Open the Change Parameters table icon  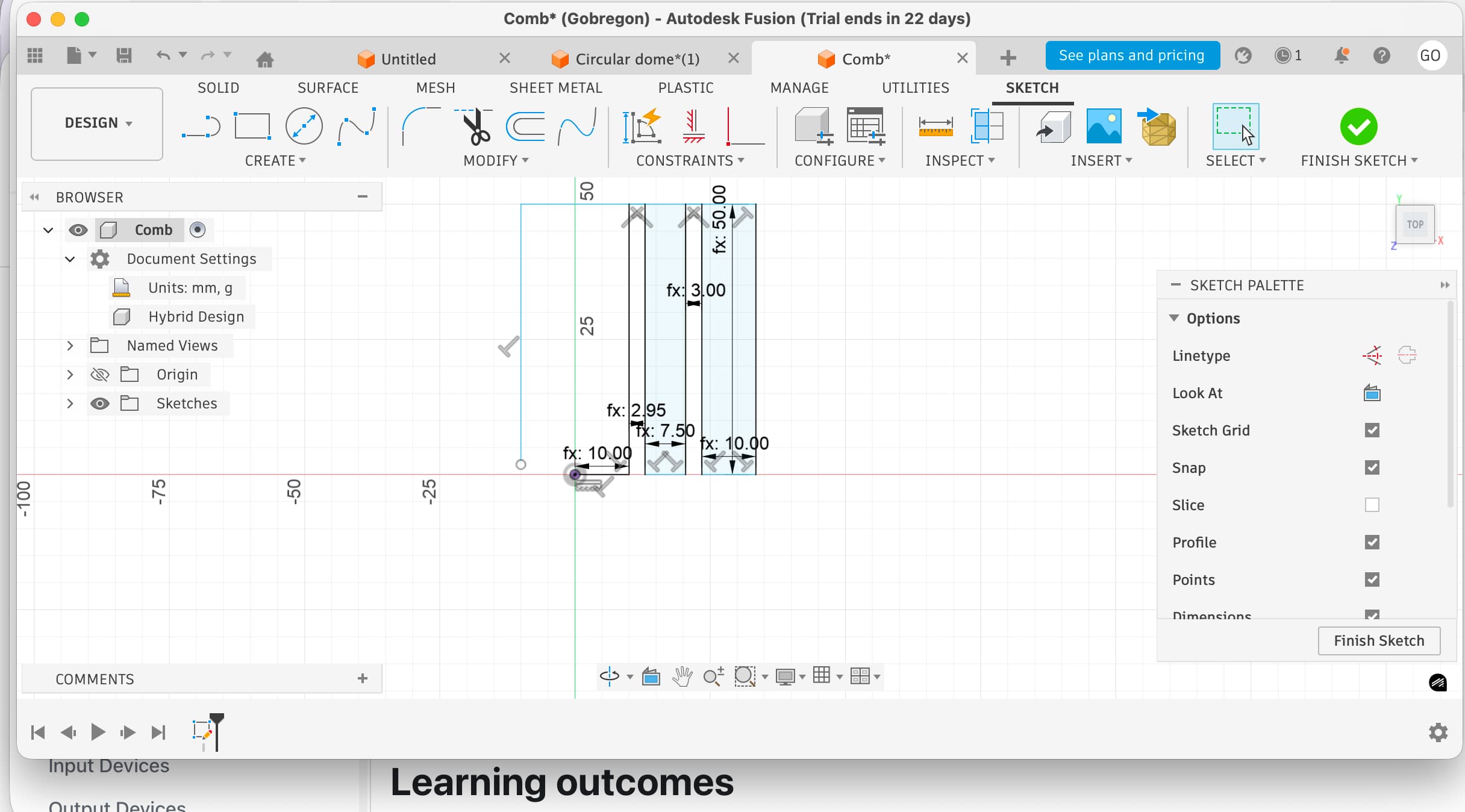click(x=865, y=126)
